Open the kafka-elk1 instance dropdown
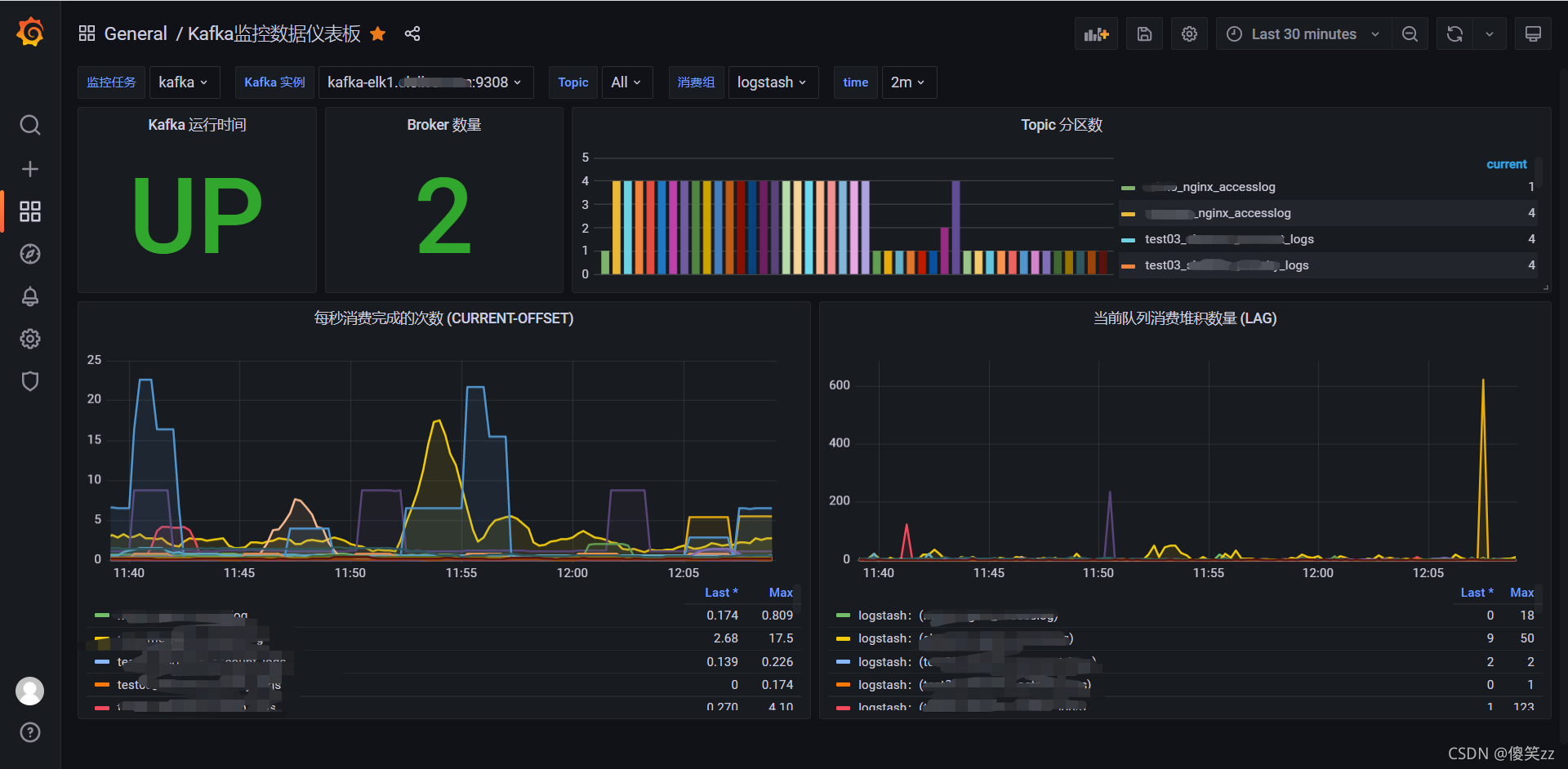1568x769 pixels. pos(425,82)
